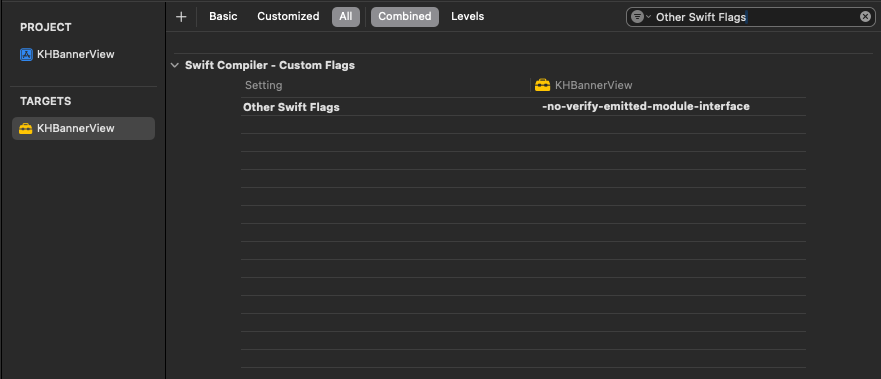Click the Swift Compiler - Custom Flags heading

270,65
